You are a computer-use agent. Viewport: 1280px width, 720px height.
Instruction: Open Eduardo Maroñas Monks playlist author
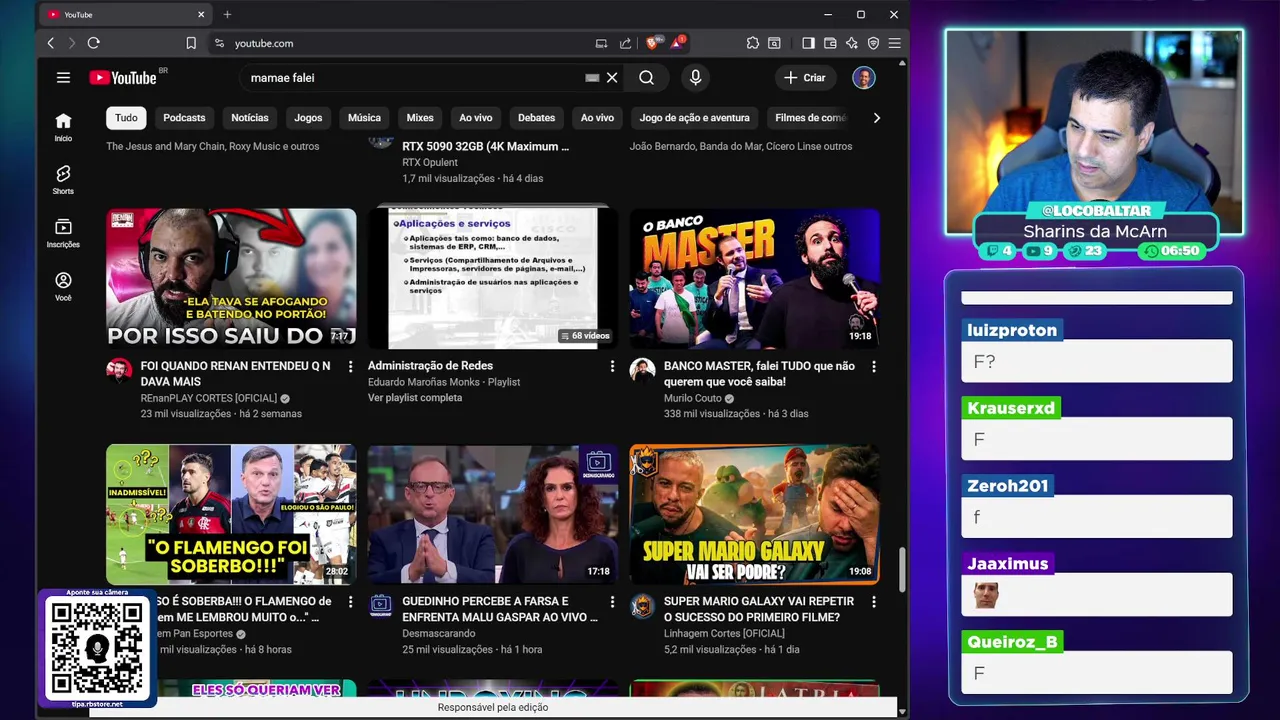pyautogui.click(x=426, y=382)
